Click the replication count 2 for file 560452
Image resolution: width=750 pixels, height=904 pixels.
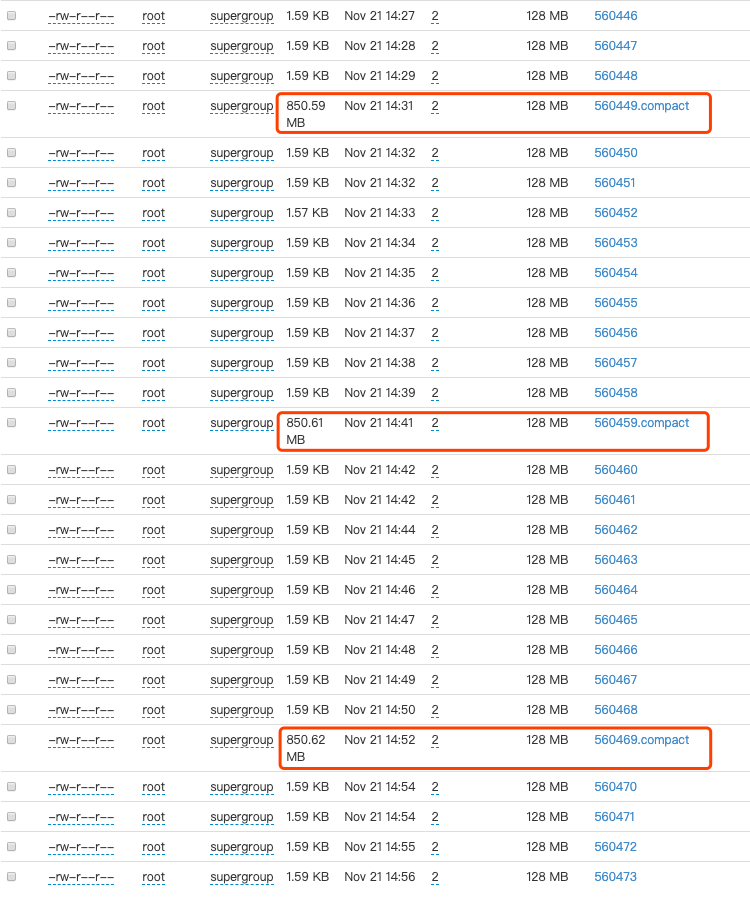click(x=433, y=212)
